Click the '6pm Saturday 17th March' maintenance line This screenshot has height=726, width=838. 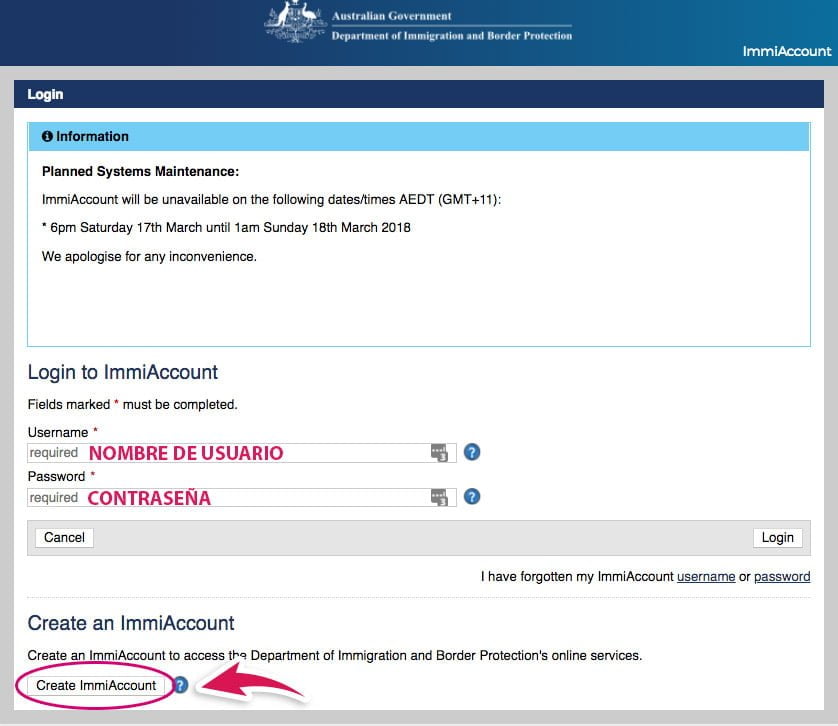click(227, 228)
